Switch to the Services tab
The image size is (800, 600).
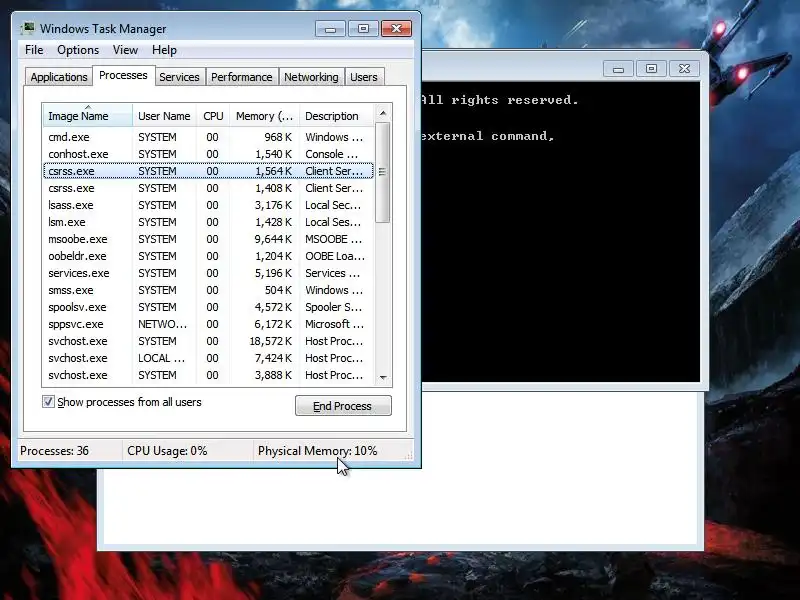[179, 77]
